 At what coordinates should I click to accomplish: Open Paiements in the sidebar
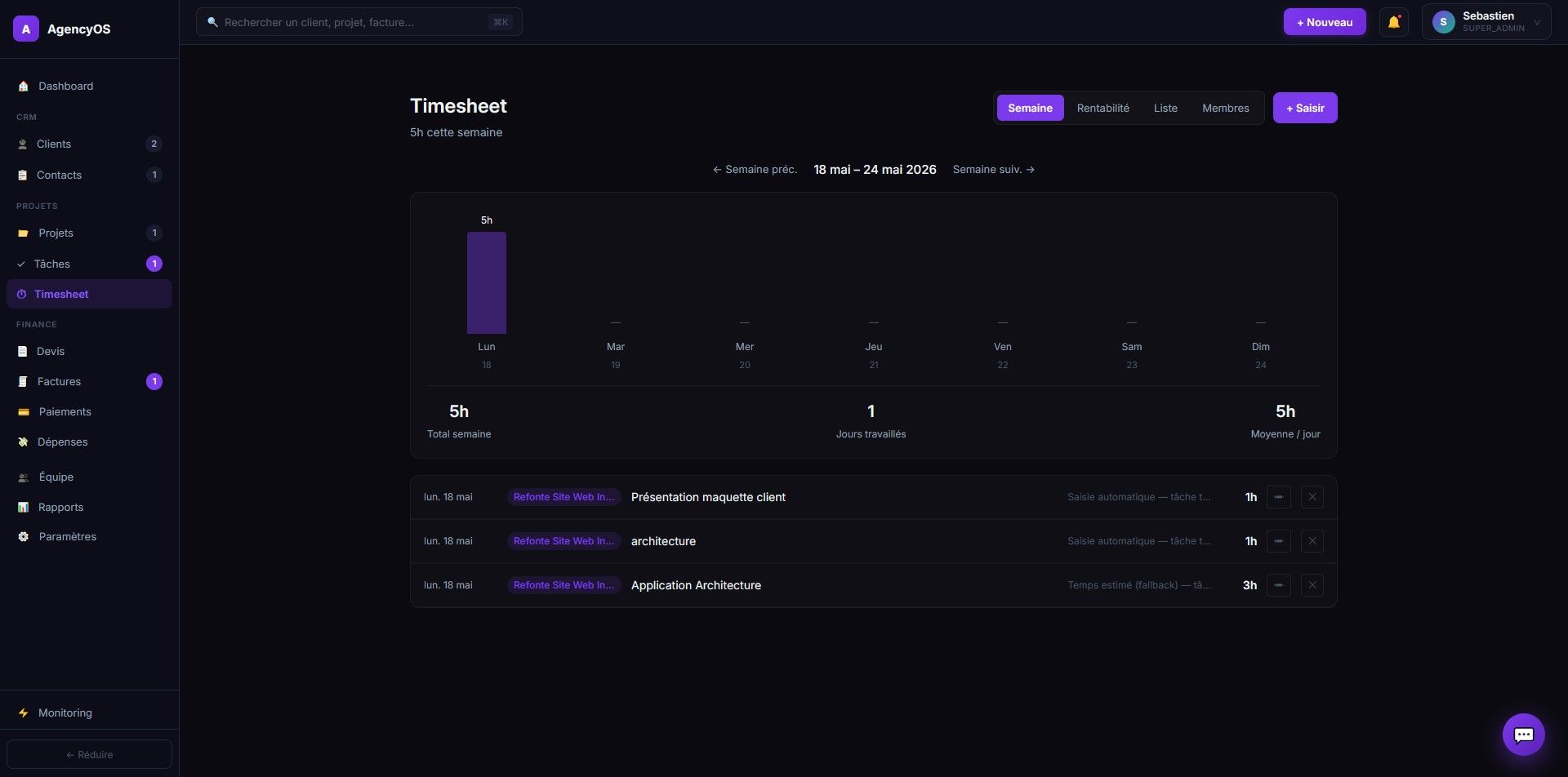(89, 411)
